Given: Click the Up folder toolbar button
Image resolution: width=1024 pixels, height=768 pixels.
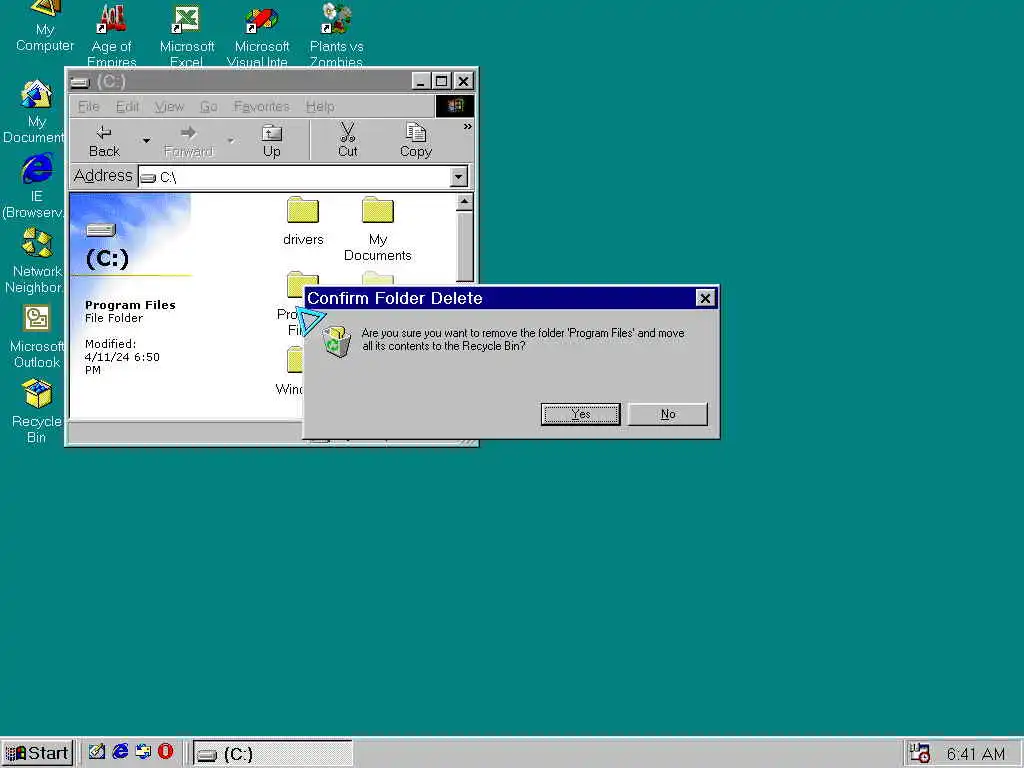Looking at the screenshot, I should point(272,141).
